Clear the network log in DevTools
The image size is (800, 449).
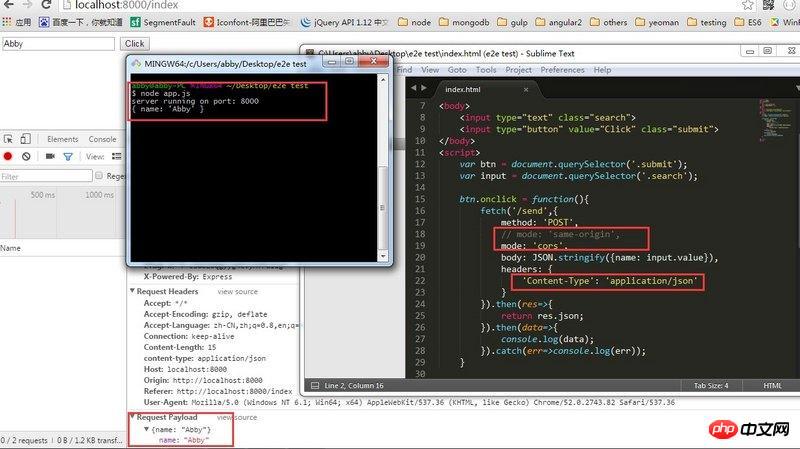(x=26, y=157)
